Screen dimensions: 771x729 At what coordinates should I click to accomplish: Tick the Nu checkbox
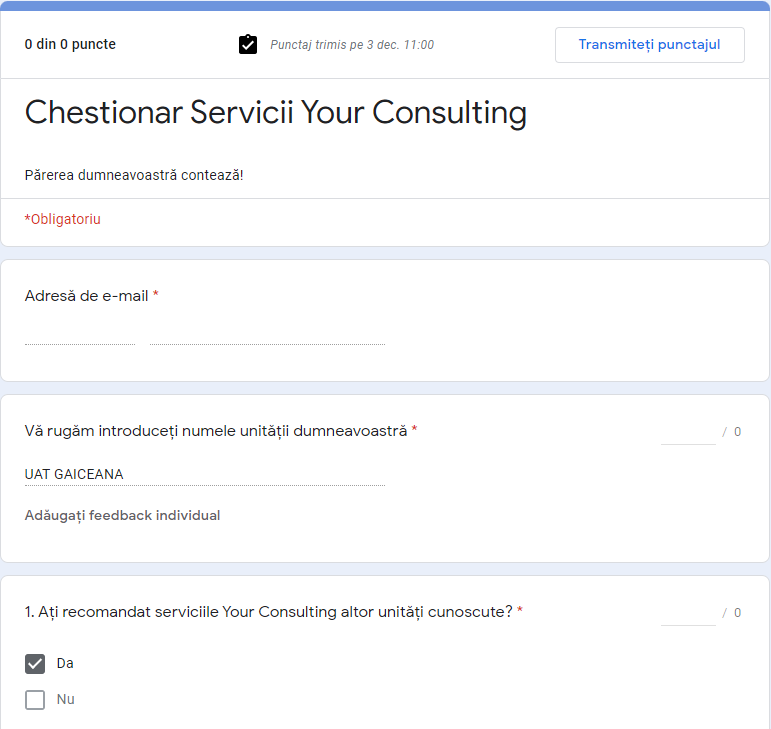tap(35, 700)
